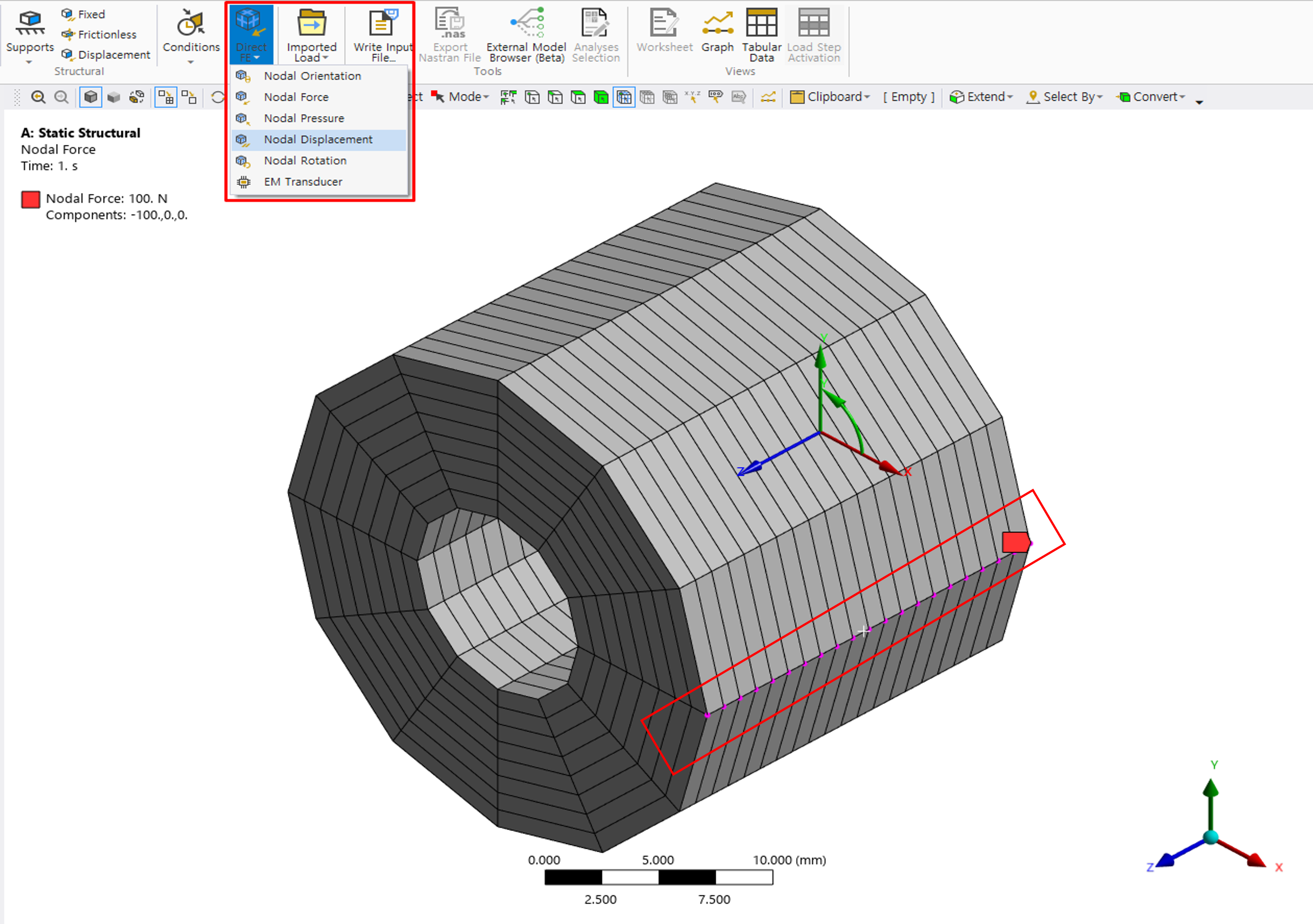Expand the Select By dropdown
The width and height of the screenshot is (1313, 924).
(1064, 97)
